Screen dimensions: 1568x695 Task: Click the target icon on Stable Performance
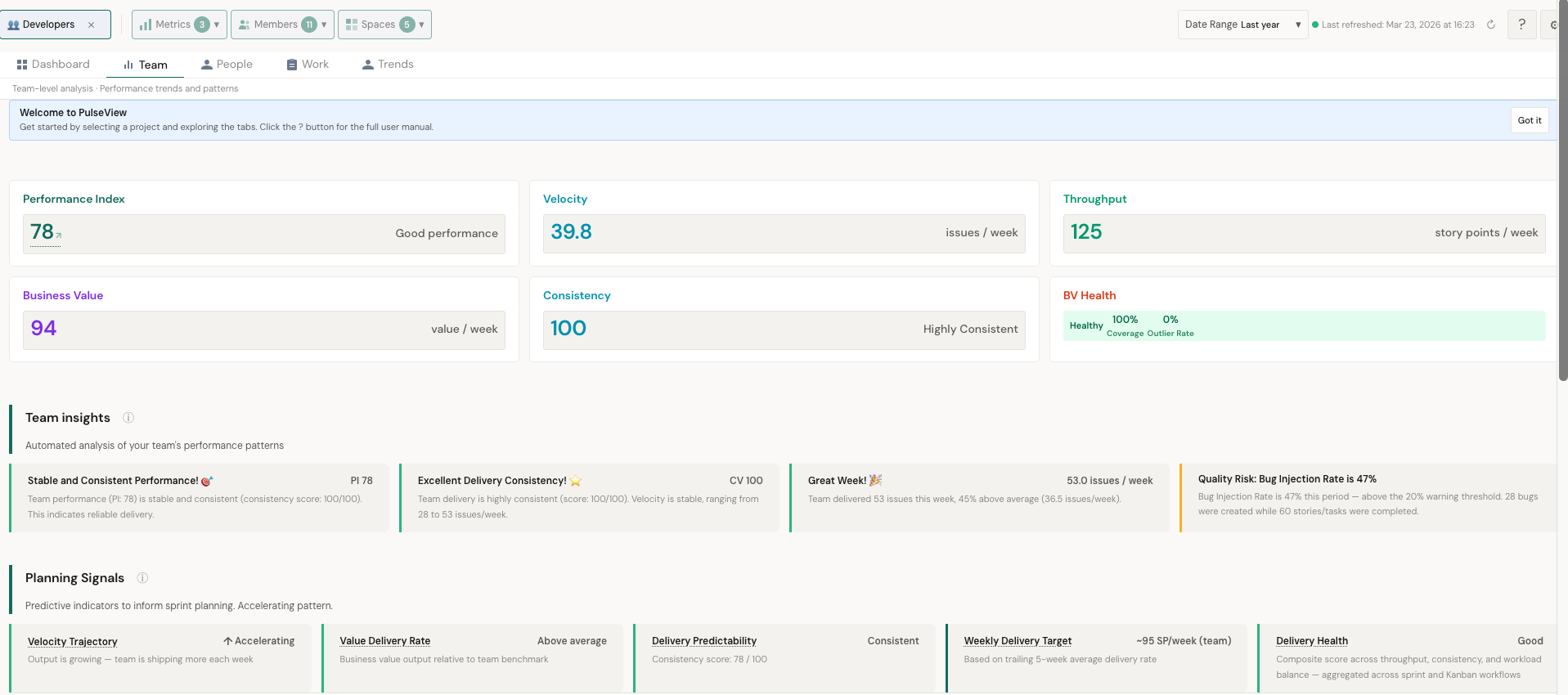[207, 481]
